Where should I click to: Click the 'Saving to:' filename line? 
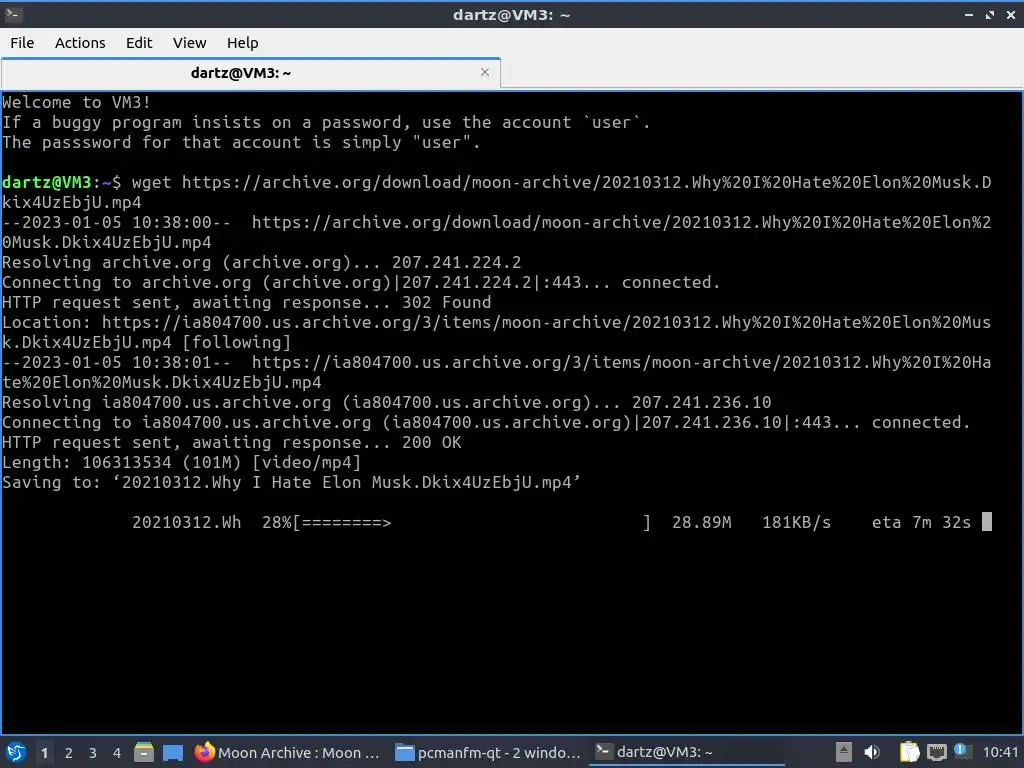coord(291,483)
